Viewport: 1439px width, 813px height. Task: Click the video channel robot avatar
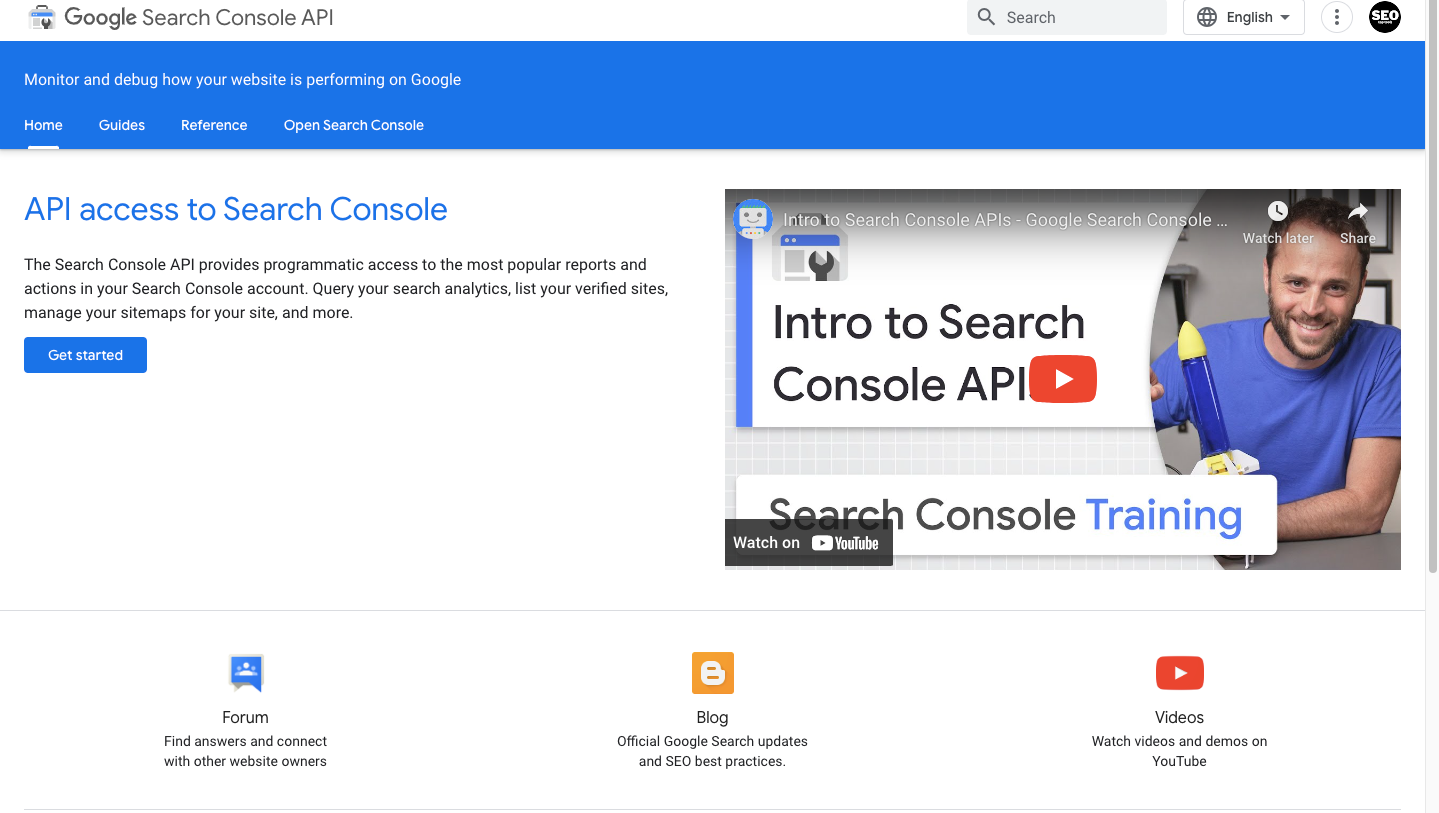753,219
